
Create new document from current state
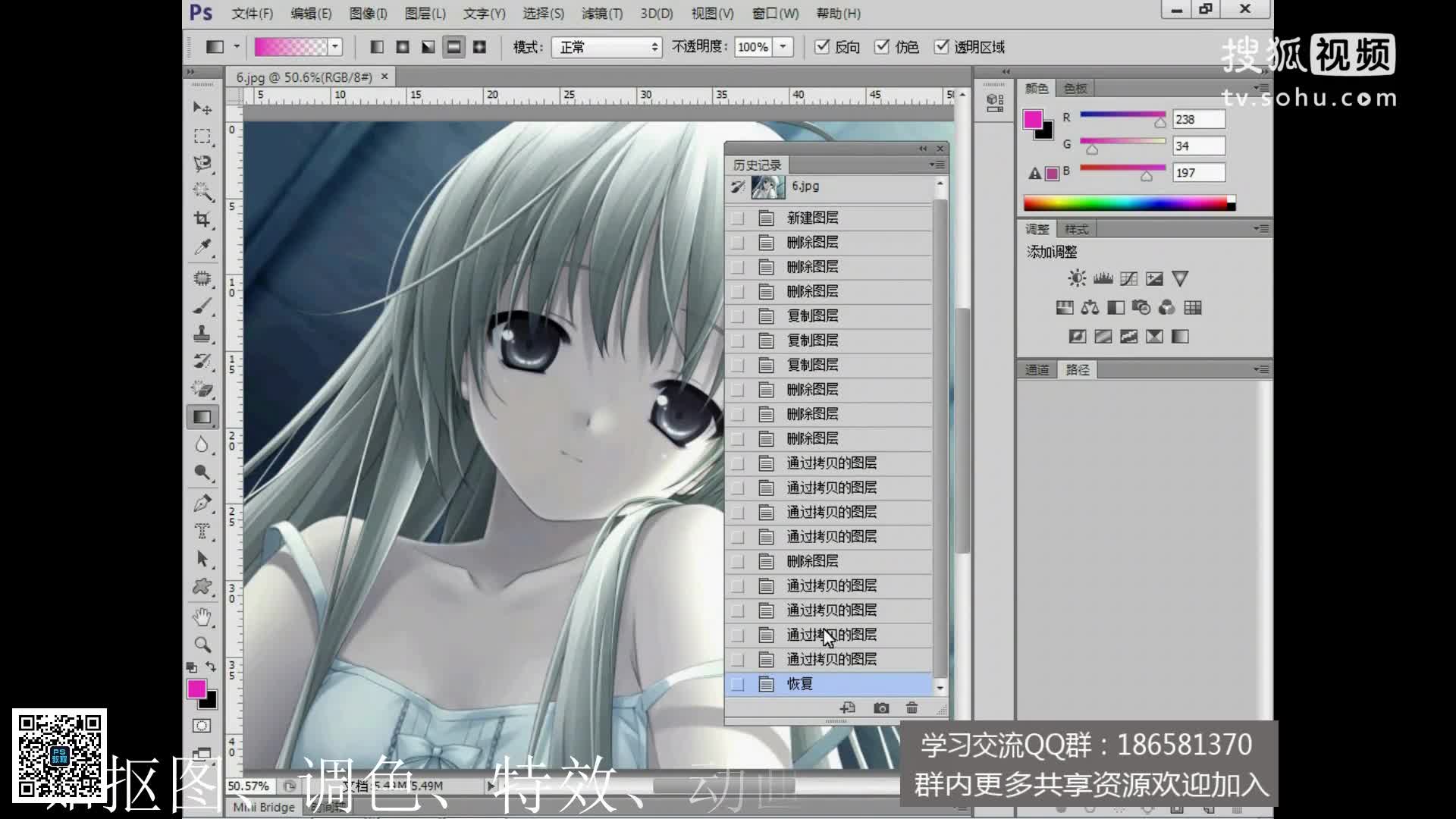848,708
